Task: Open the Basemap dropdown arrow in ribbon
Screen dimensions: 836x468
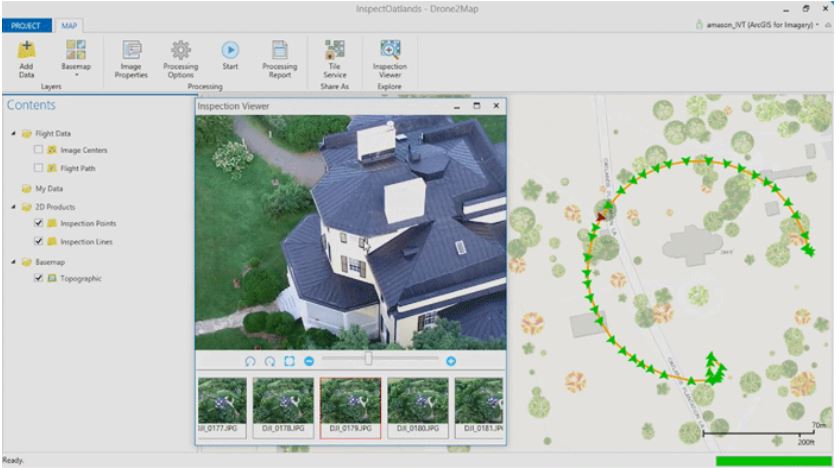Action: (x=76, y=75)
